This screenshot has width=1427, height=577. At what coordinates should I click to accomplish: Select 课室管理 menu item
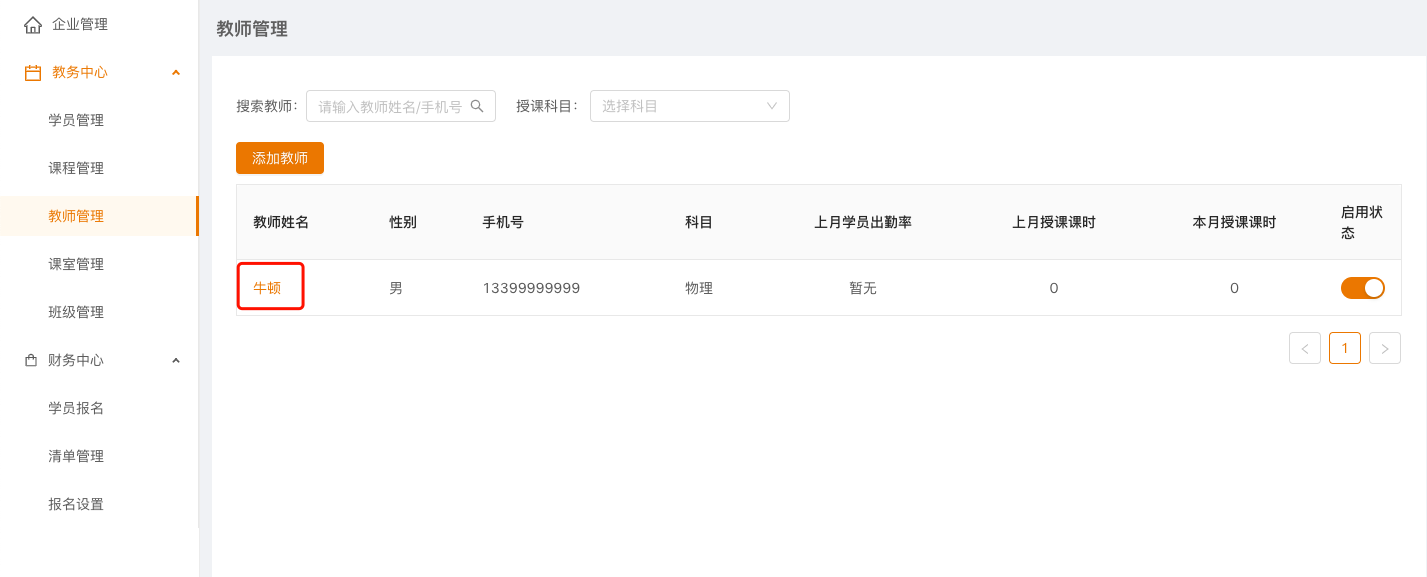coord(76,264)
